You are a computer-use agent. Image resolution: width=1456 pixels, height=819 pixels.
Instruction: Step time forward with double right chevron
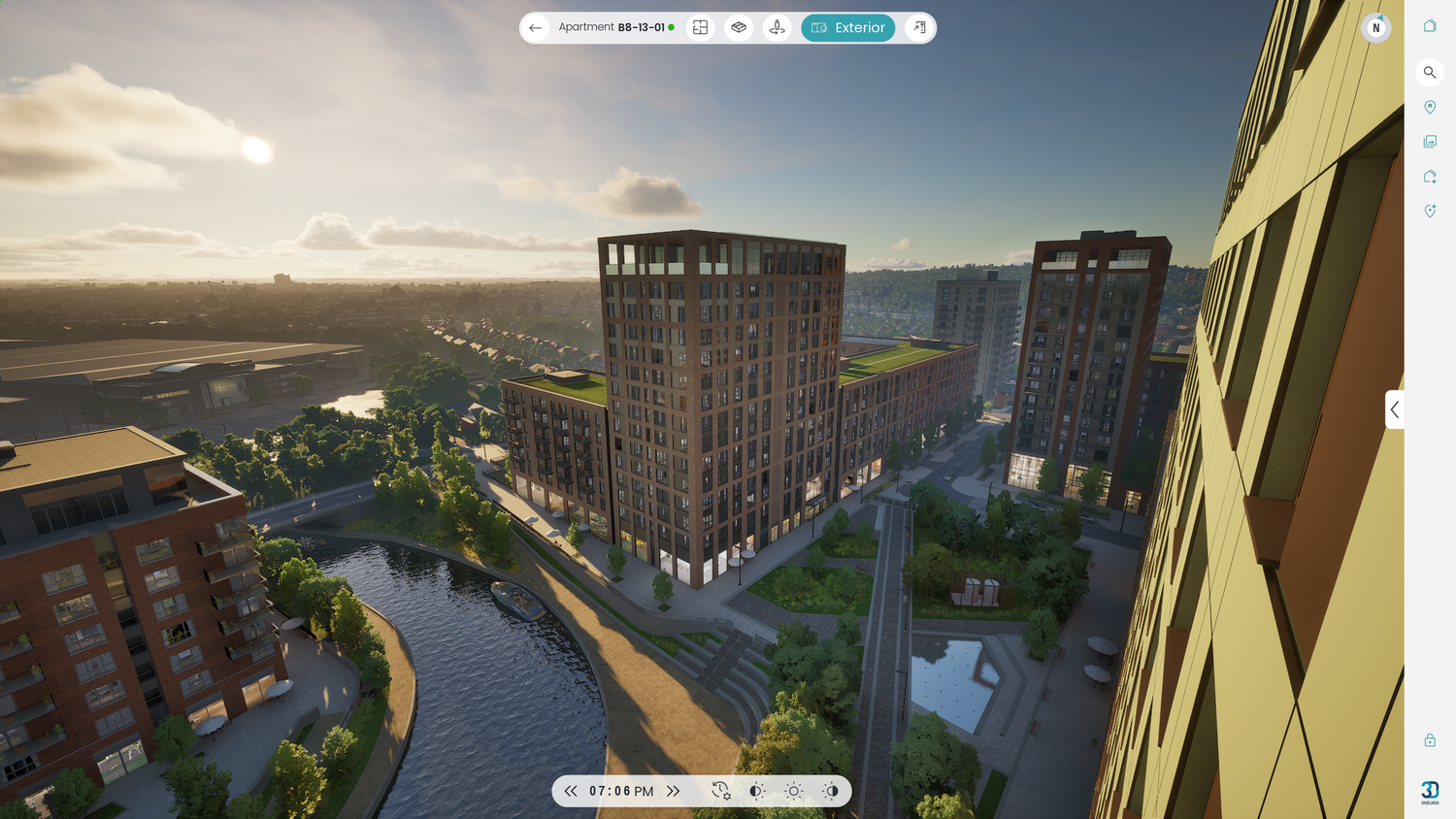click(674, 791)
